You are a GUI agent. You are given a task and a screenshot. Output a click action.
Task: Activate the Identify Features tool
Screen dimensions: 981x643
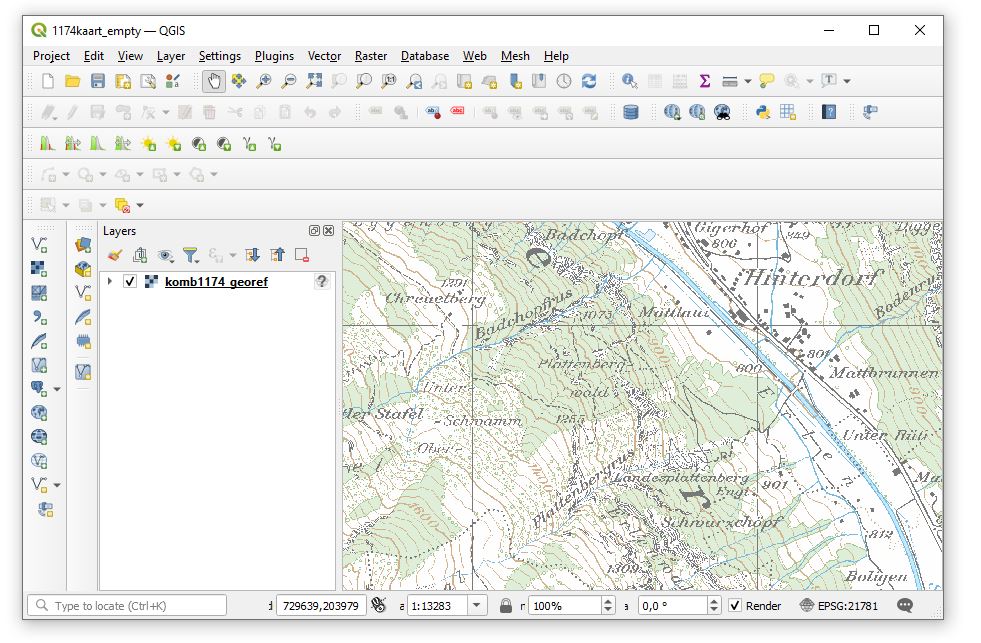[630, 81]
